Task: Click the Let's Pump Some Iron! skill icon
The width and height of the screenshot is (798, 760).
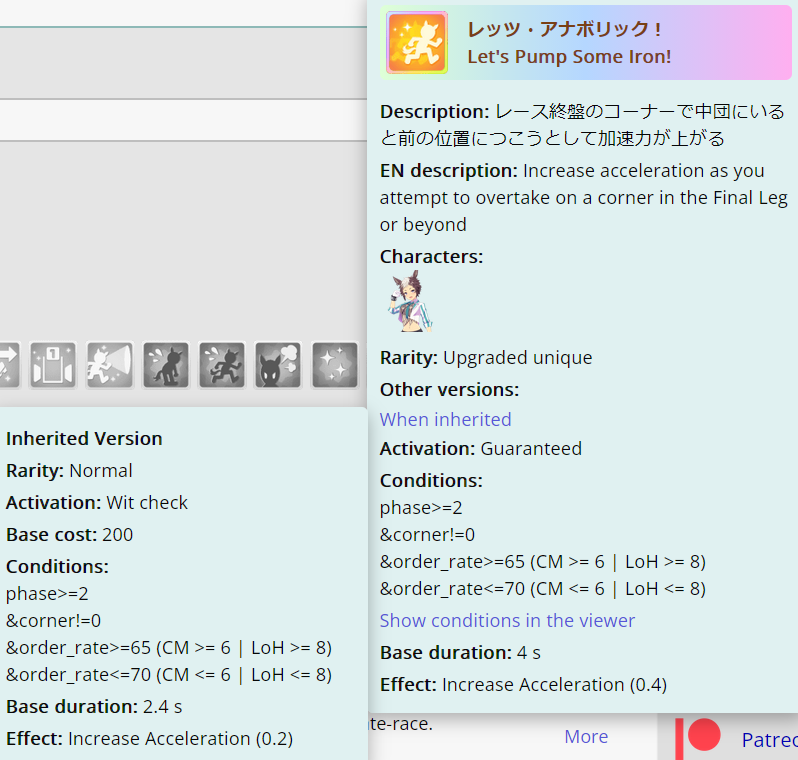Action: [417, 43]
